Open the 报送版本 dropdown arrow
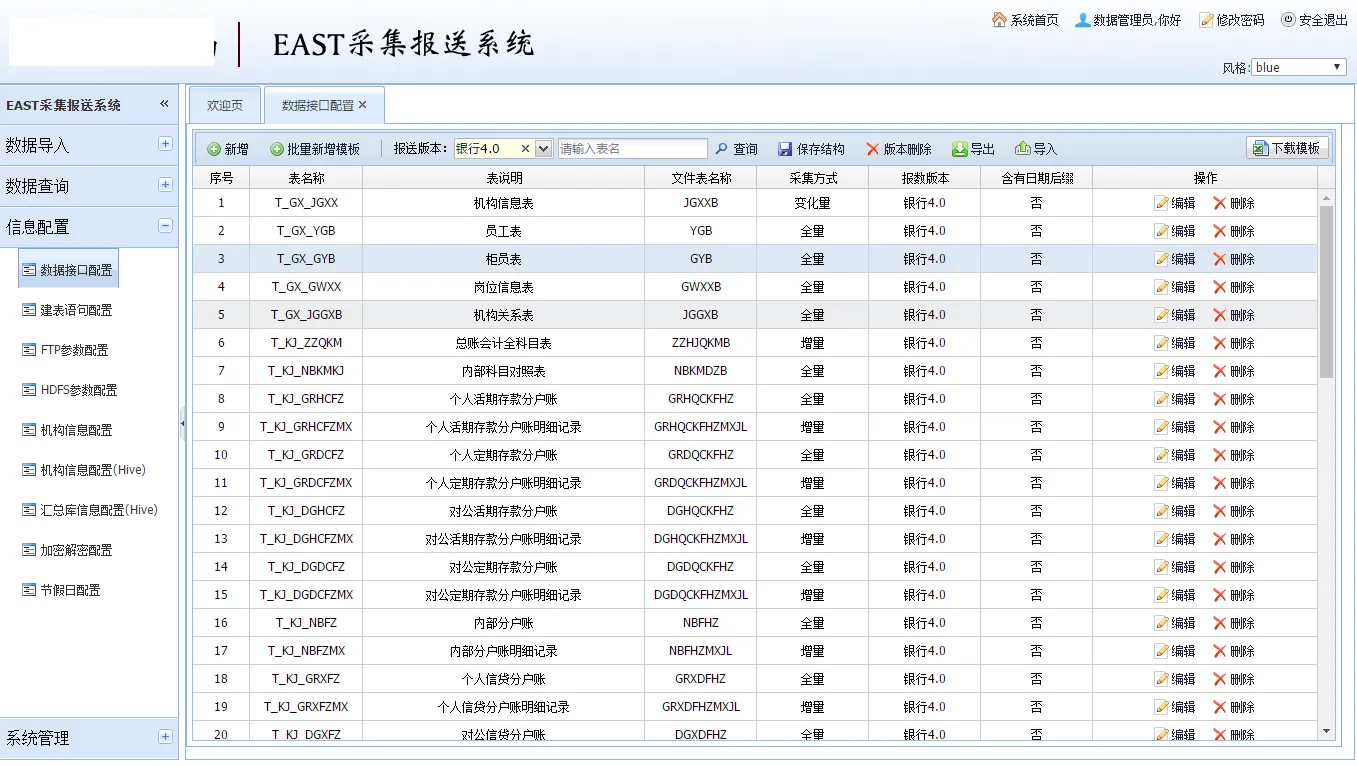Image resolution: width=1357 pixels, height=766 pixels. click(x=544, y=149)
